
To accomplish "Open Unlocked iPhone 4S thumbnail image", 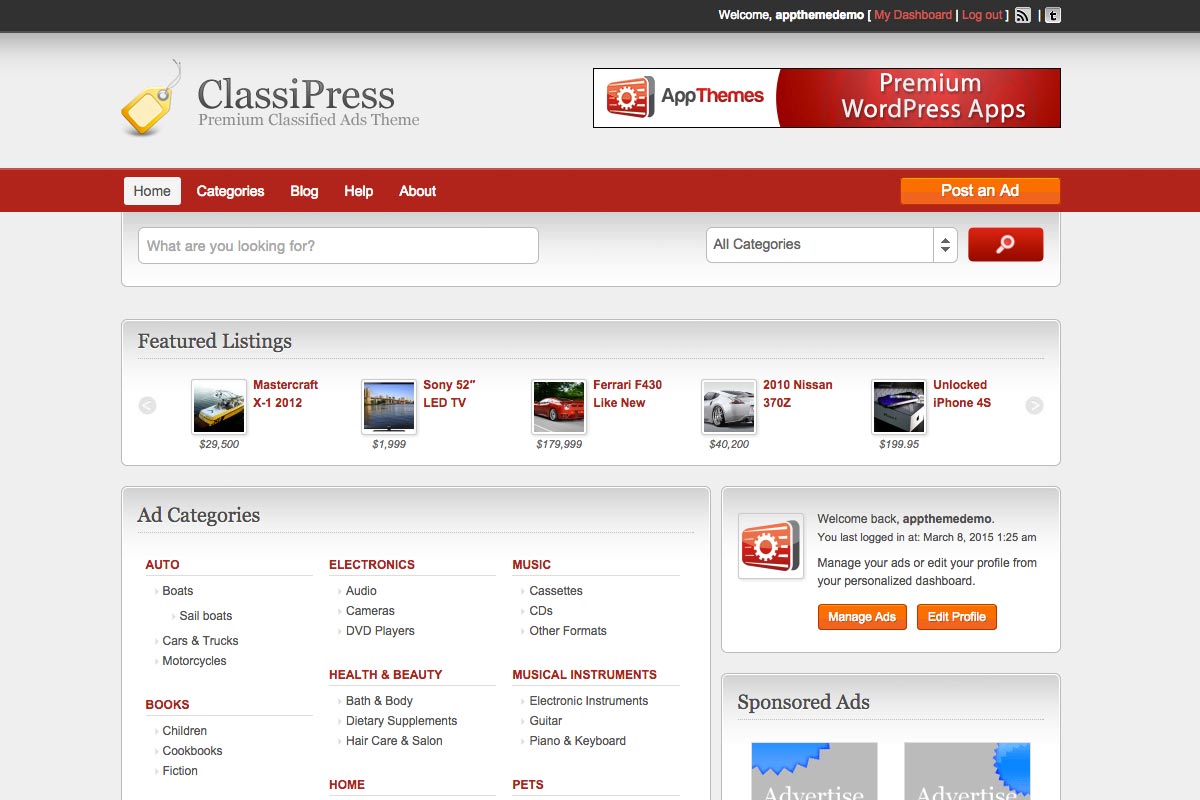I will point(899,406).
